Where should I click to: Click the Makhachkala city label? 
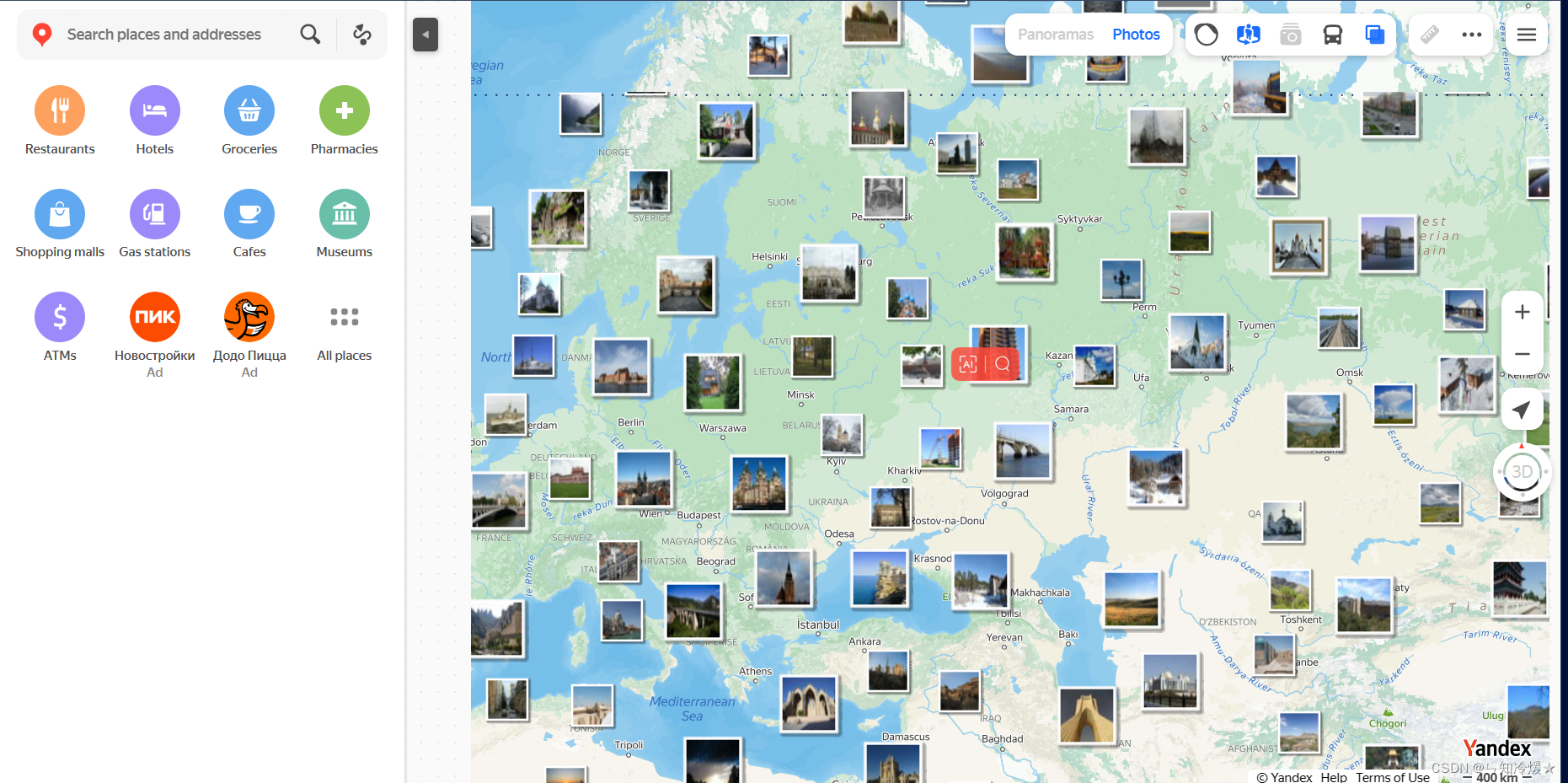tap(1040, 593)
